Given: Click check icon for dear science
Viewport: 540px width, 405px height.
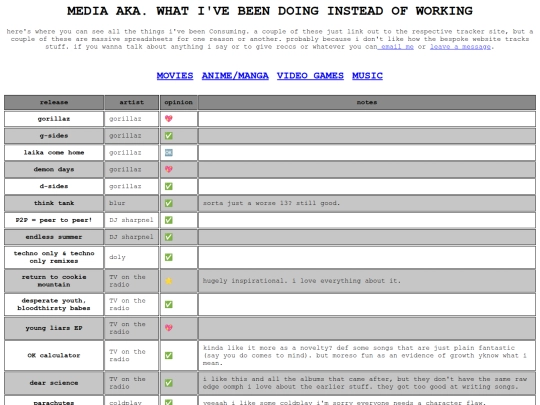Looking at the screenshot, I should click(168, 383).
